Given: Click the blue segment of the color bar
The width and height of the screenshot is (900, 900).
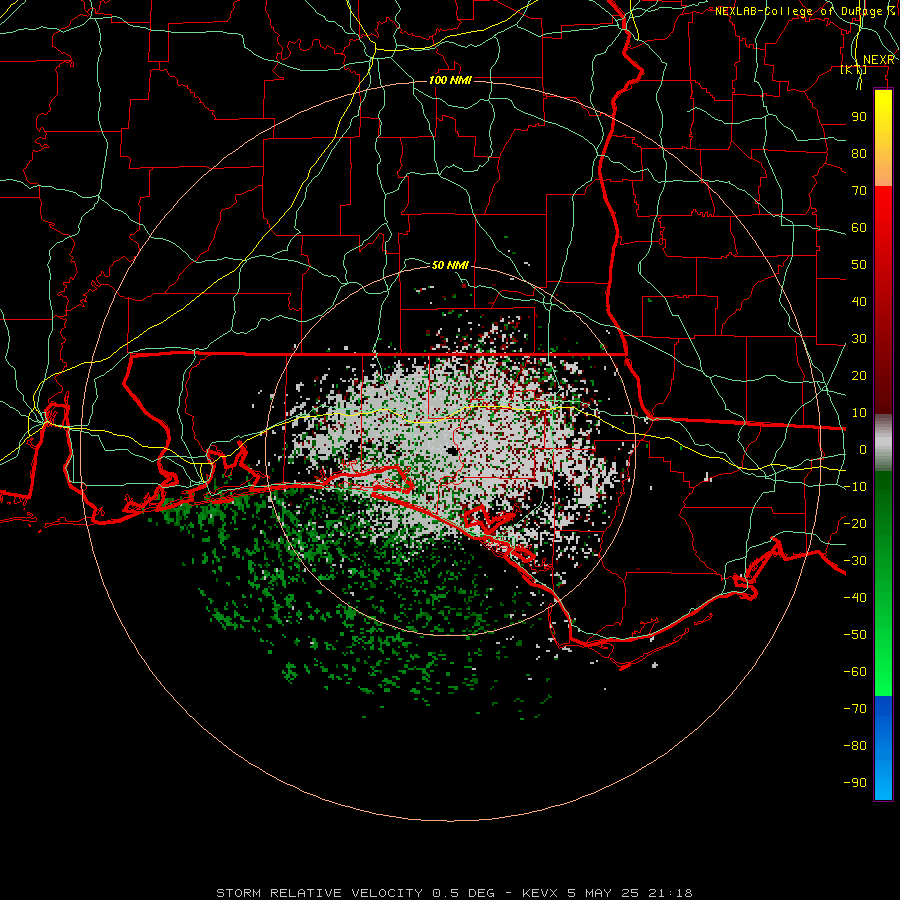Looking at the screenshot, I should 883,747.
